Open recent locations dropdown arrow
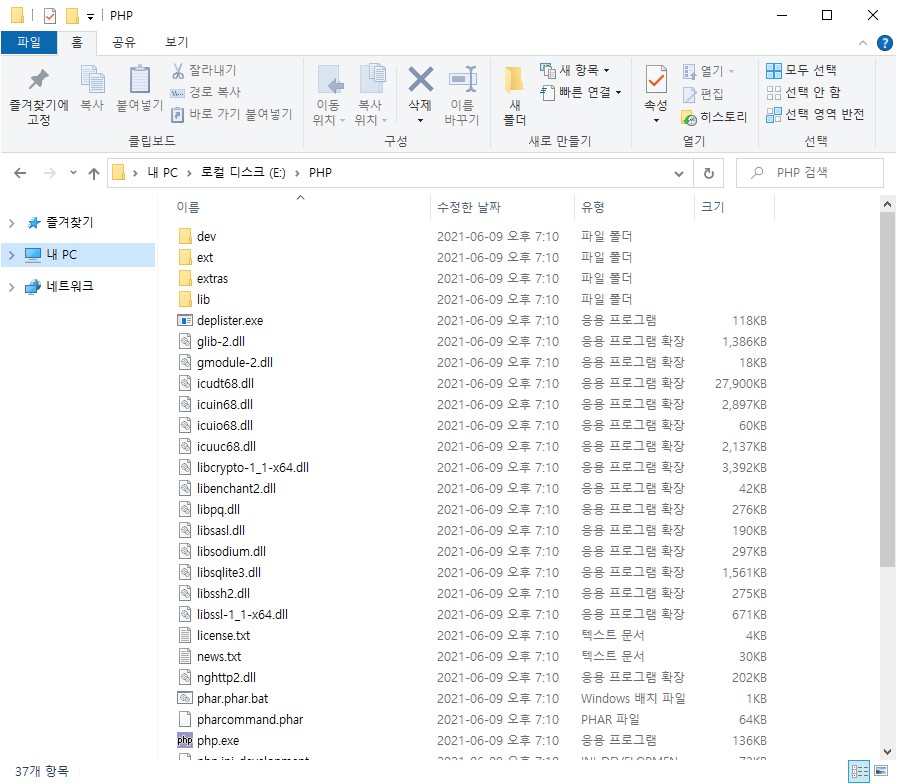The height and width of the screenshot is (784, 897). 73,172
